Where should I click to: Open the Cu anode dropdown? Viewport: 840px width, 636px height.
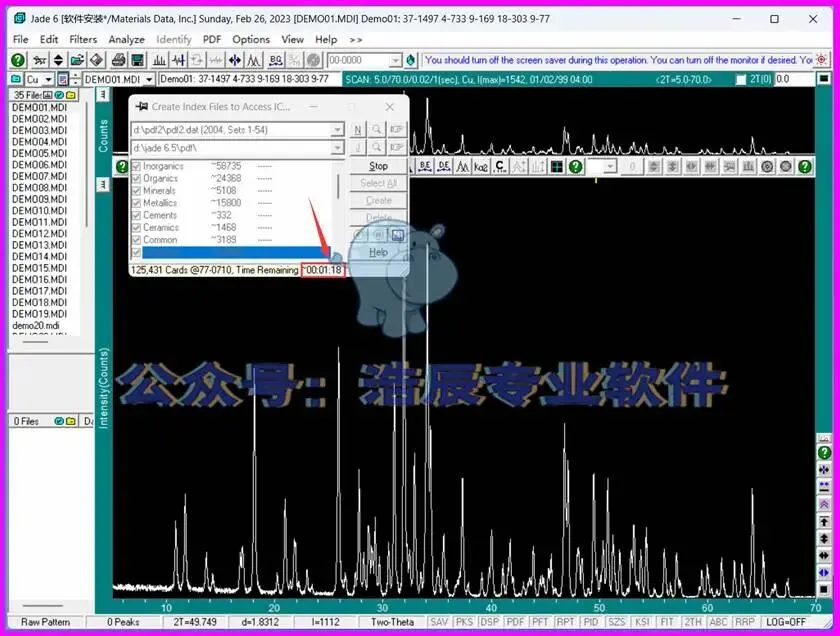[48, 79]
